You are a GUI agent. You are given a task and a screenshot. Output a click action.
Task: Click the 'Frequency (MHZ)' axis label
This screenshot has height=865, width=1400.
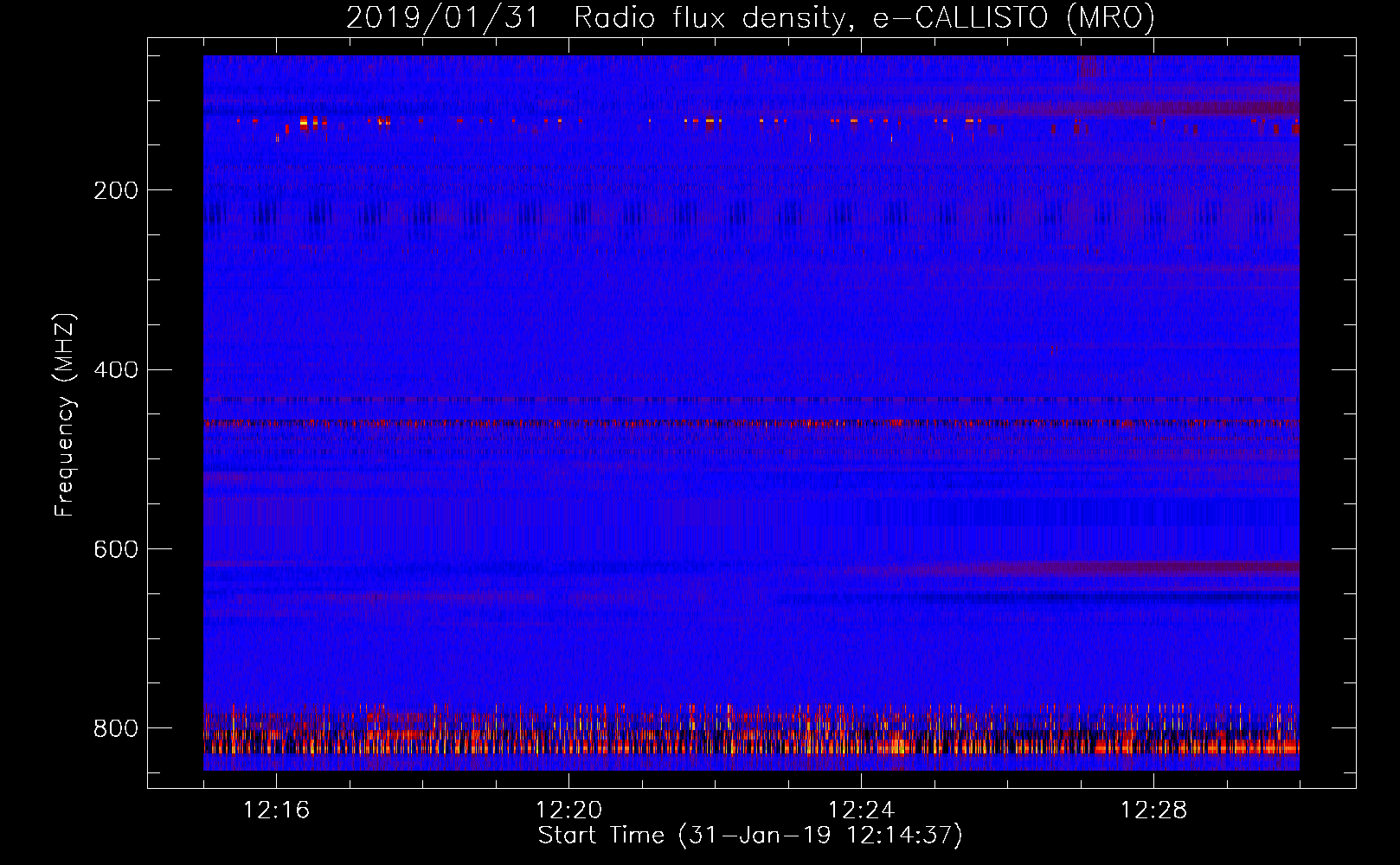pos(64,414)
